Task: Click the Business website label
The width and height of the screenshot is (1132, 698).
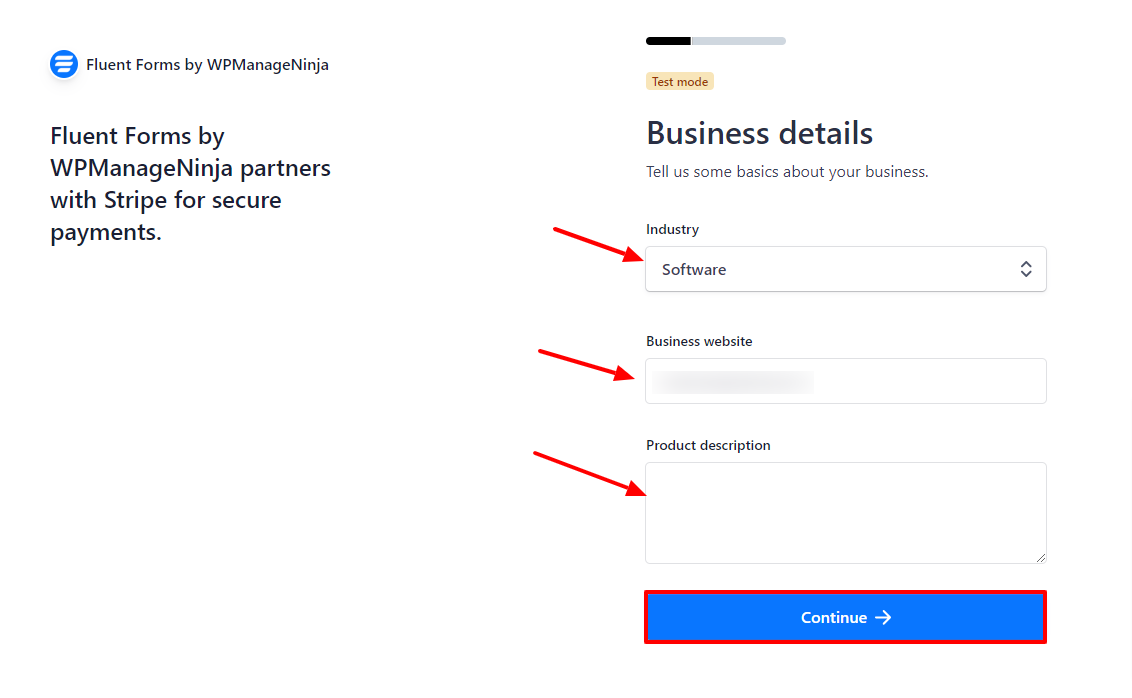Action: click(699, 341)
